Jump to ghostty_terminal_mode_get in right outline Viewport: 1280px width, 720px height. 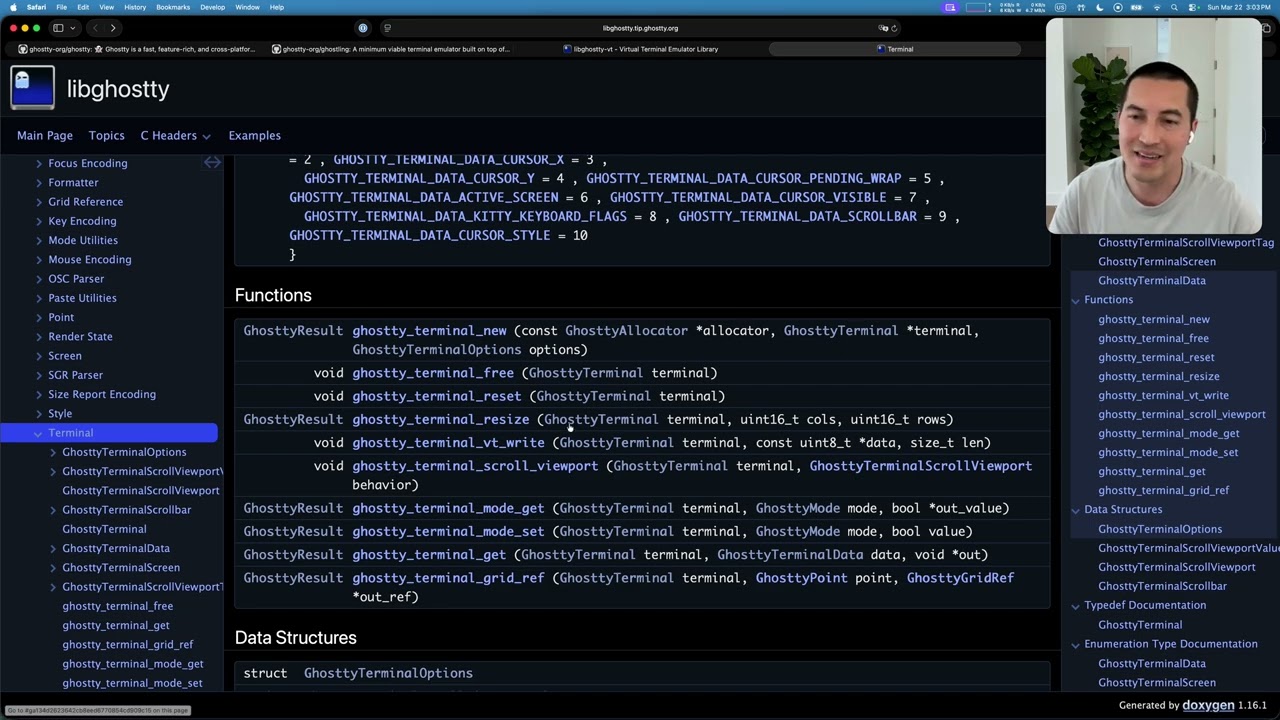tap(1168, 433)
